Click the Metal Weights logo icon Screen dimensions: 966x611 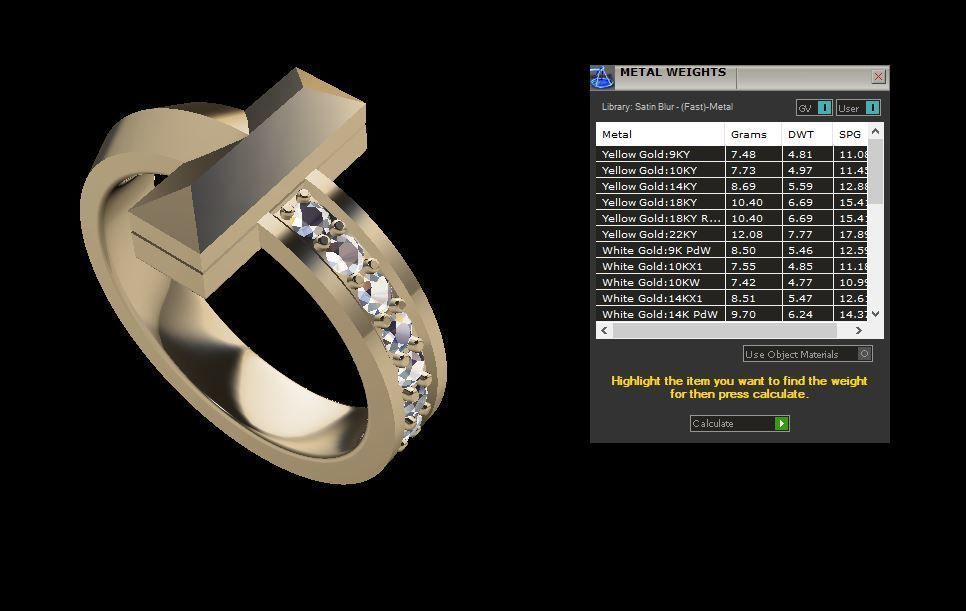coord(602,78)
